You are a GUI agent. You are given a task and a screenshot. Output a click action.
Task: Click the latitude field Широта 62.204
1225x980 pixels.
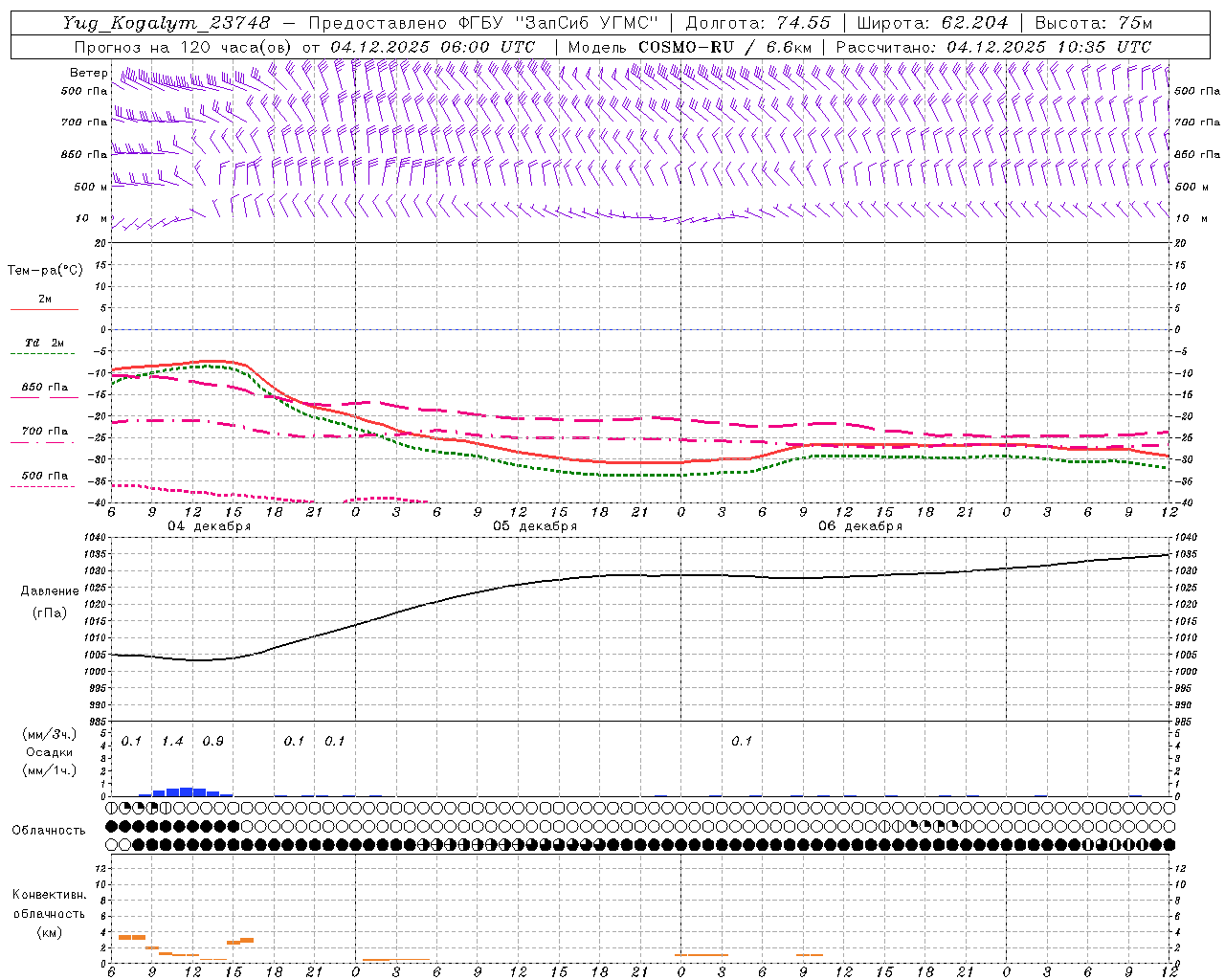[x=932, y=23]
